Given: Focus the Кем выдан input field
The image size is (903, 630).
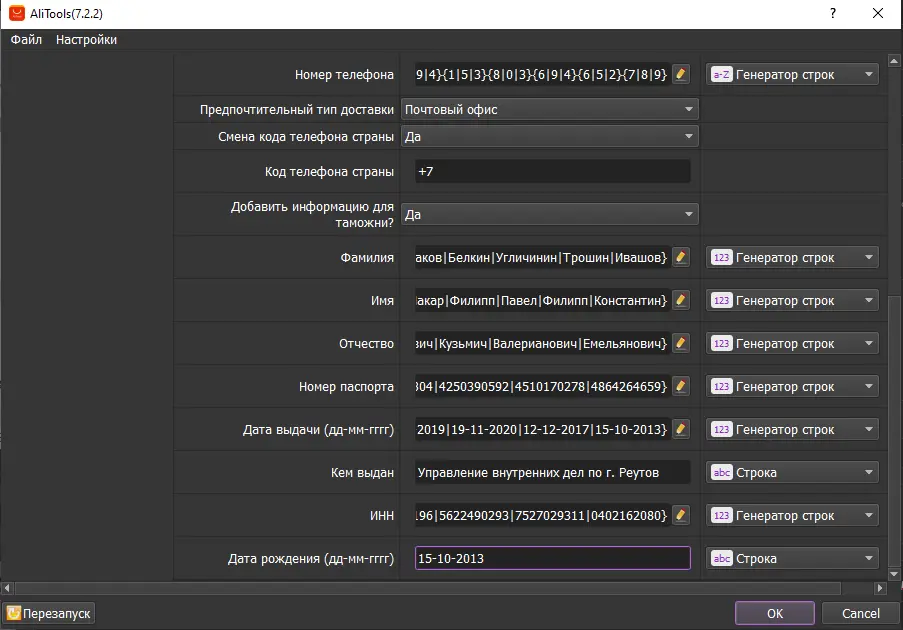Looking at the screenshot, I should [x=552, y=472].
